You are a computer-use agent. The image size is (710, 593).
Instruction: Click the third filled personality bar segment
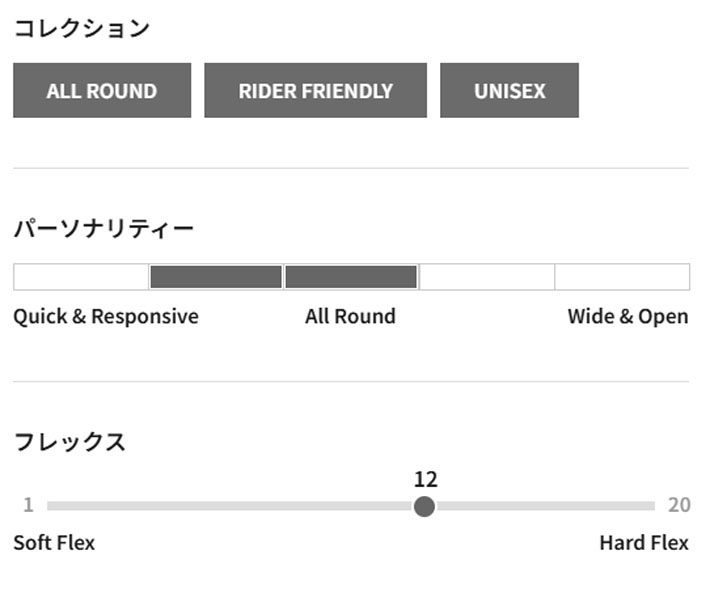(351, 277)
